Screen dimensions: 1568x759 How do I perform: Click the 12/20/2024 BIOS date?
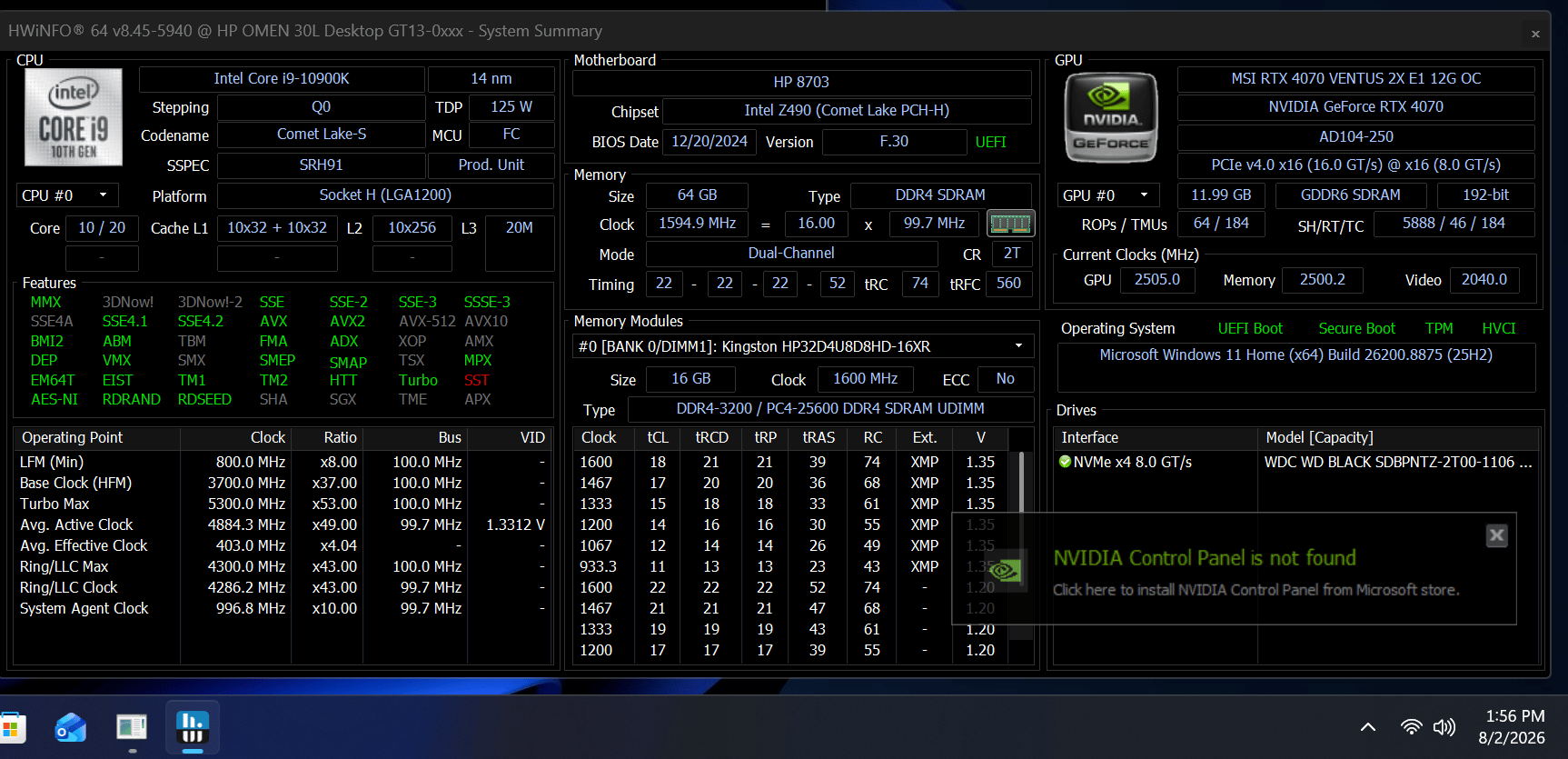[710, 142]
